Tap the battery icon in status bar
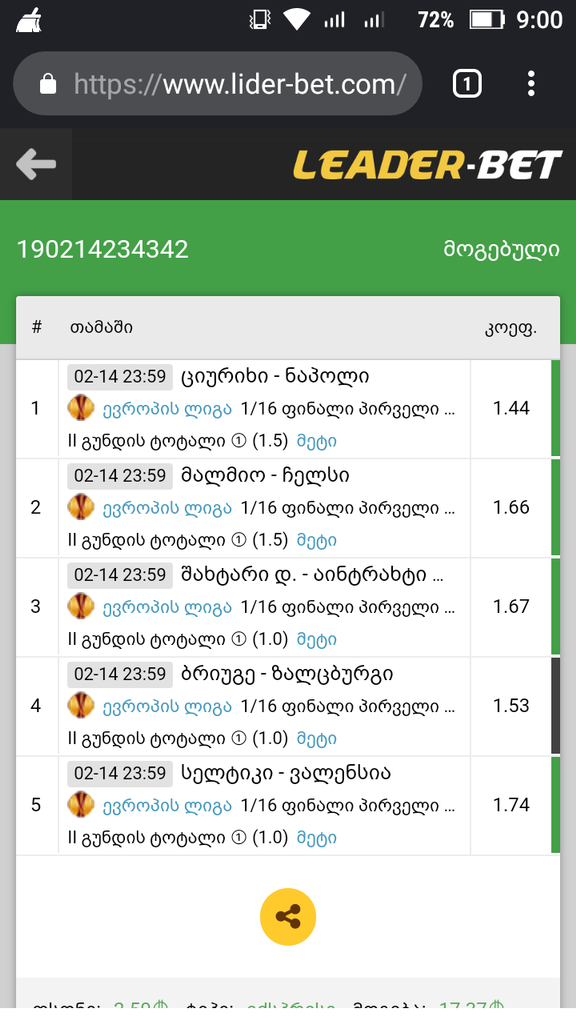 tap(487, 20)
